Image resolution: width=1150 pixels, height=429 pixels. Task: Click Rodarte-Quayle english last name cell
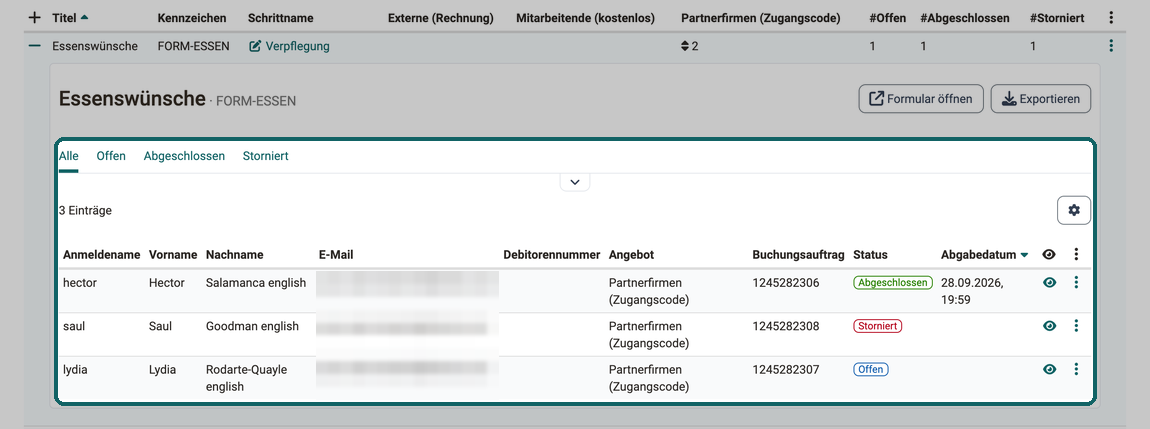(x=246, y=378)
